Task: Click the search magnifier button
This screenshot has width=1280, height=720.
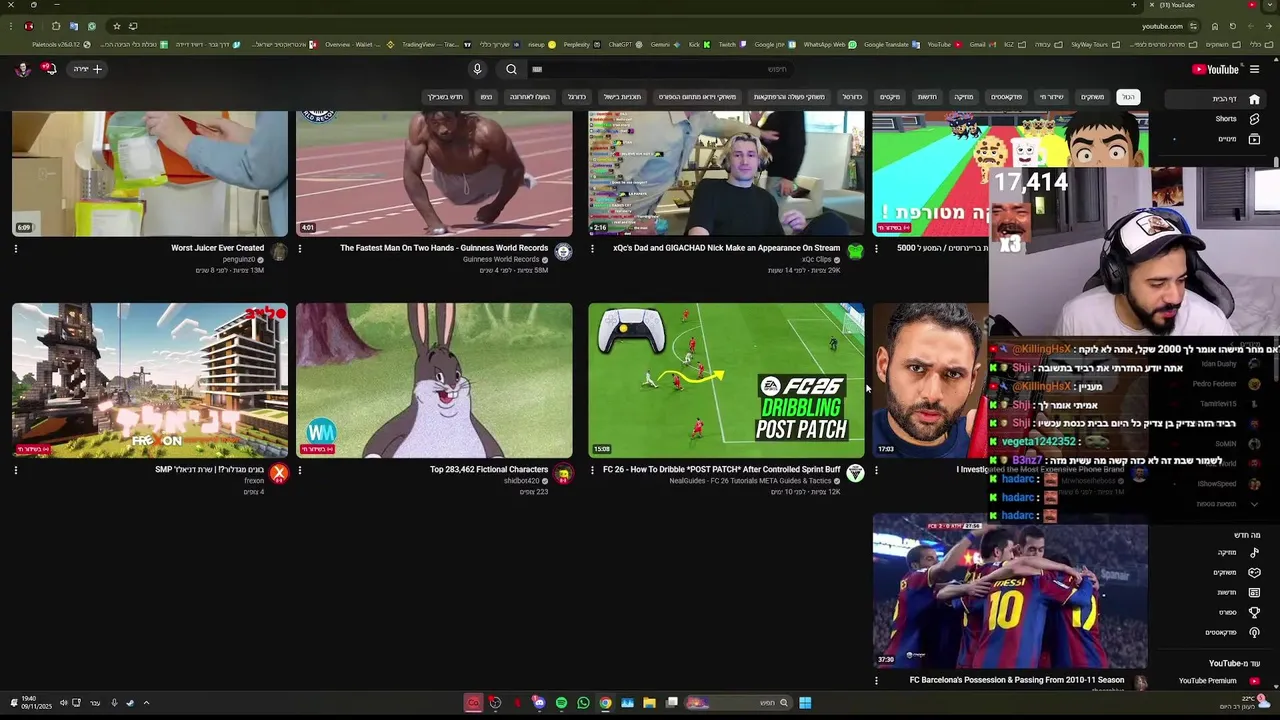Action: (511, 69)
